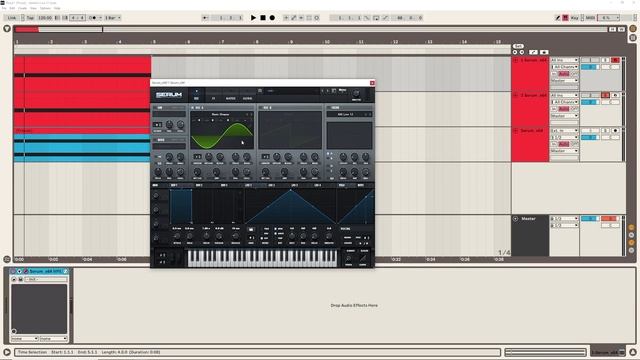Open the Serum preset browser list icon
The image size is (640, 360).
pyautogui.click(x=260, y=91)
